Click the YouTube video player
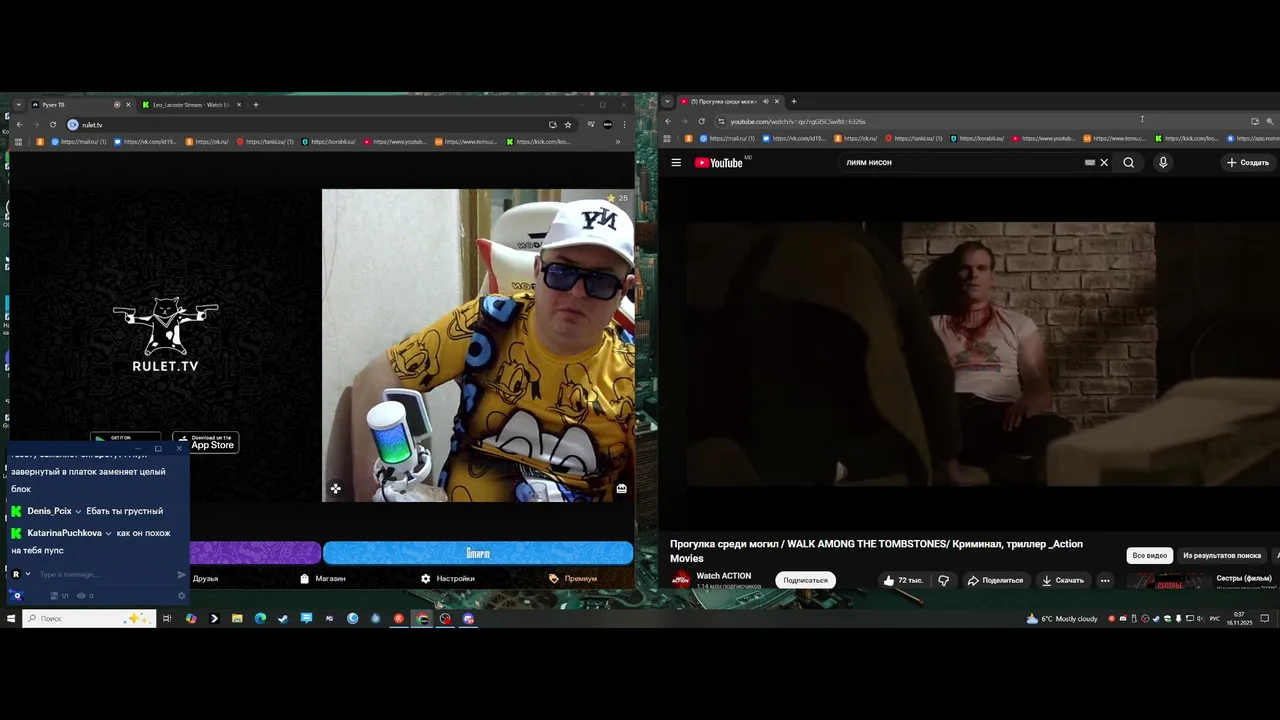This screenshot has height=720, width=1280. pyautogui.click(x=969, y=354)
